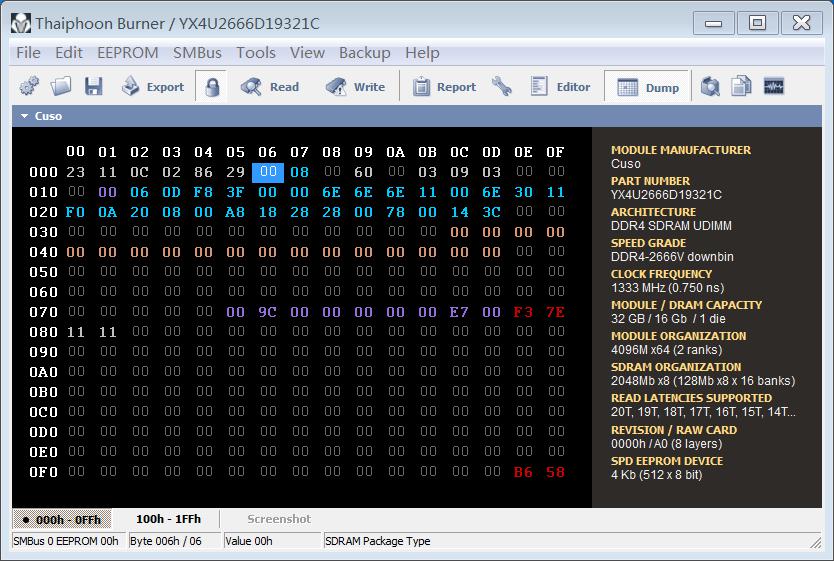The image size is (834, 561).
Task: Open the Backup menu
Action: 364,53
